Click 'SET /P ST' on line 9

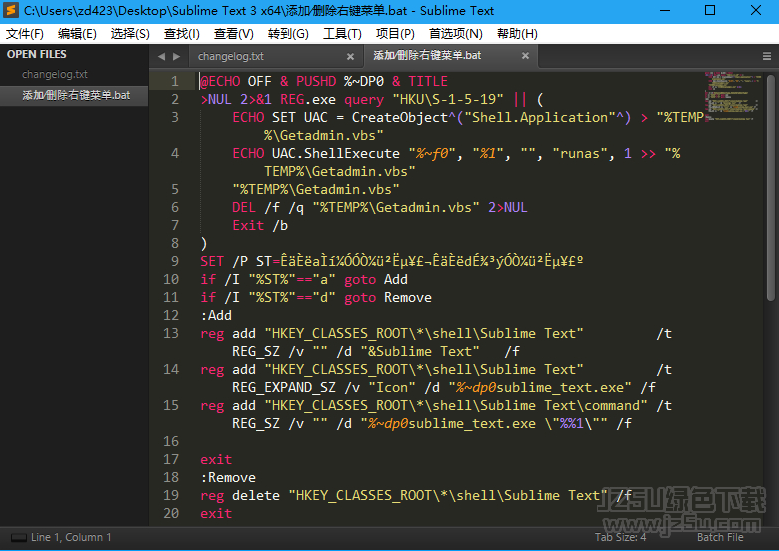click(236, 261)
